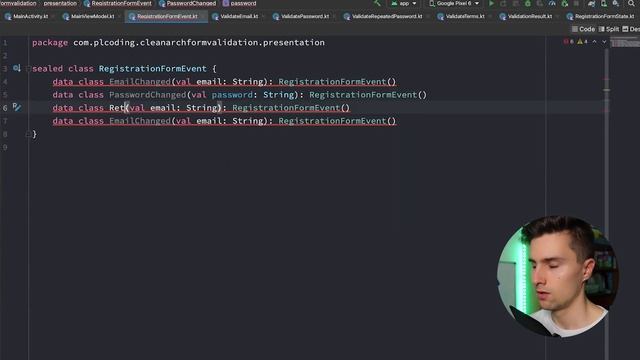The width and height of the screenshot is (640, 360).
Task: Click the PasswordChanged breadcrumb
Action: tap(187, 3)
